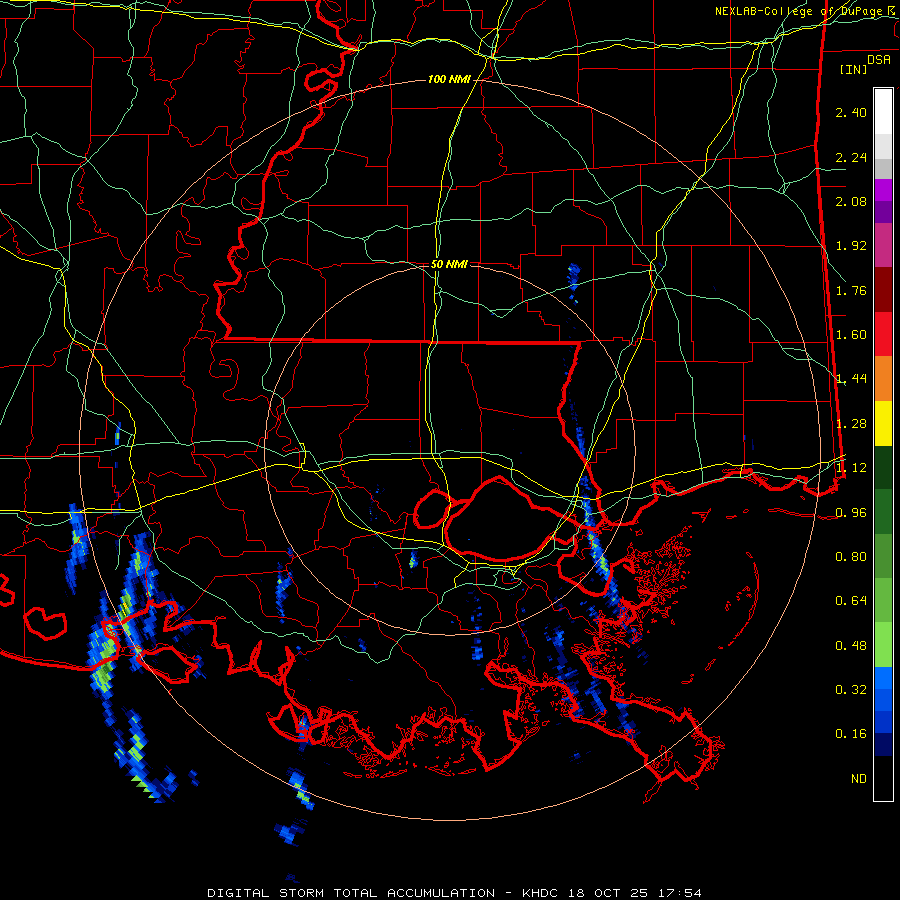Click the 0.16 legend value
Screen dimensions: 900x900
click(x=851, y=734)
